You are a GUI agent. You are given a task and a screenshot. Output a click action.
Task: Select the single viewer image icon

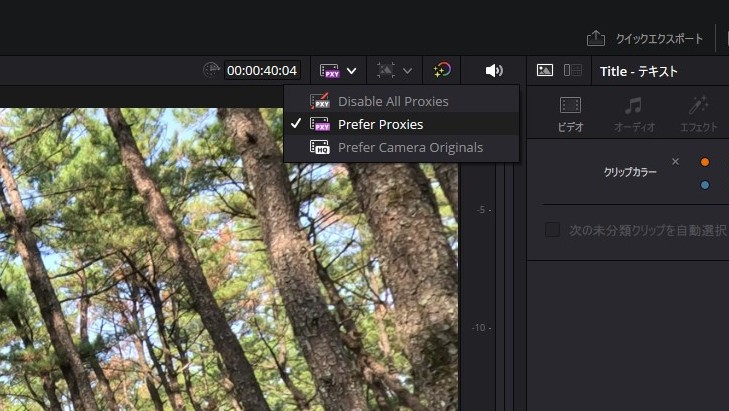(544, 70)
